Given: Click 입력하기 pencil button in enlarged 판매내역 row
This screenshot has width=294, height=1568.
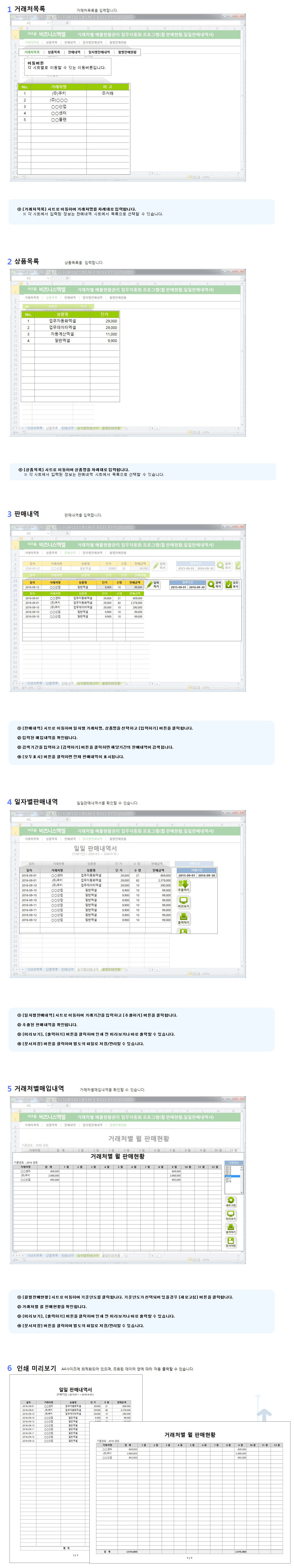Looking at the screenshot, I should 153,584.
